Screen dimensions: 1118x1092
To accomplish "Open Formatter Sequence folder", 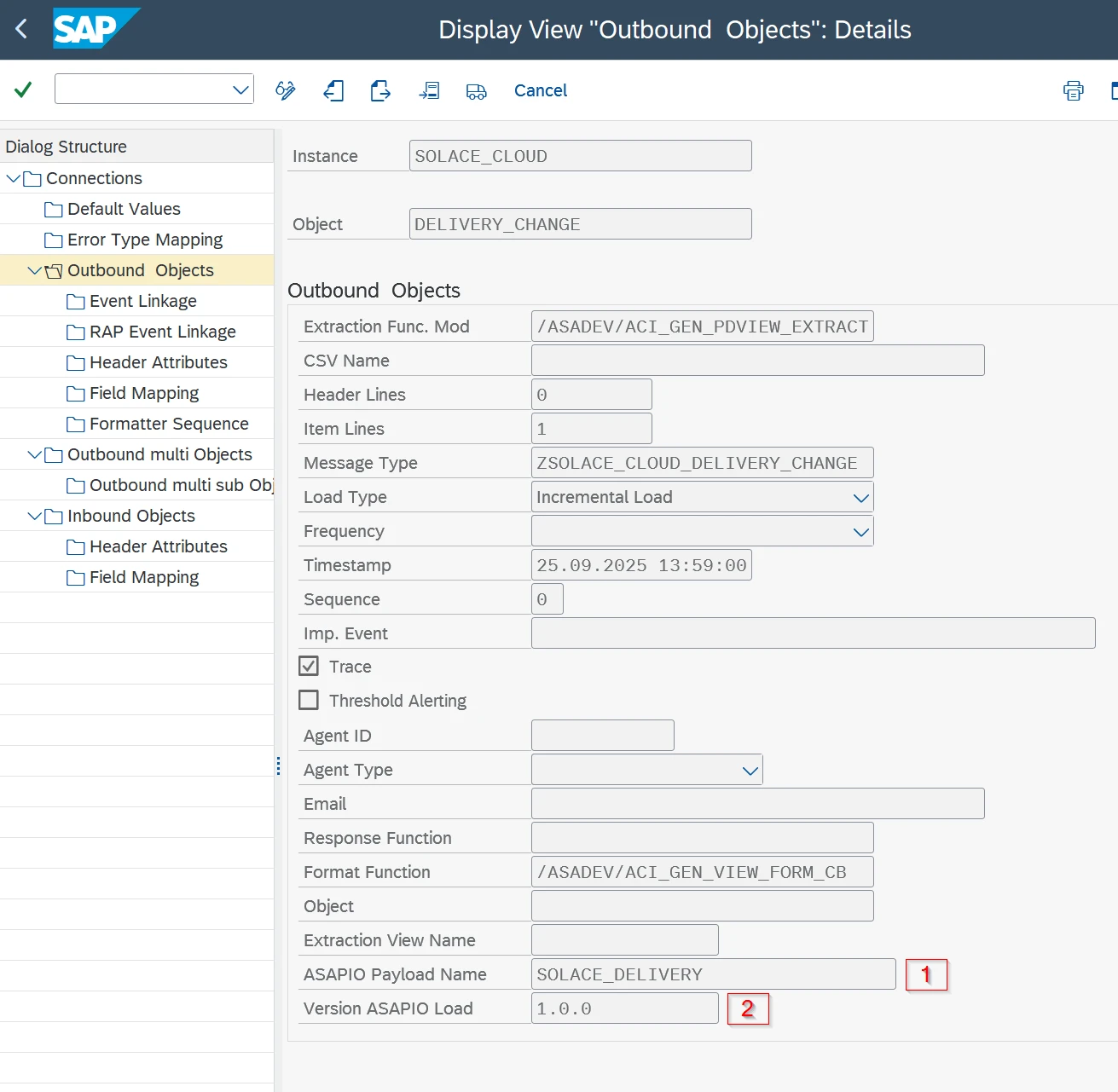I will 158,424.
